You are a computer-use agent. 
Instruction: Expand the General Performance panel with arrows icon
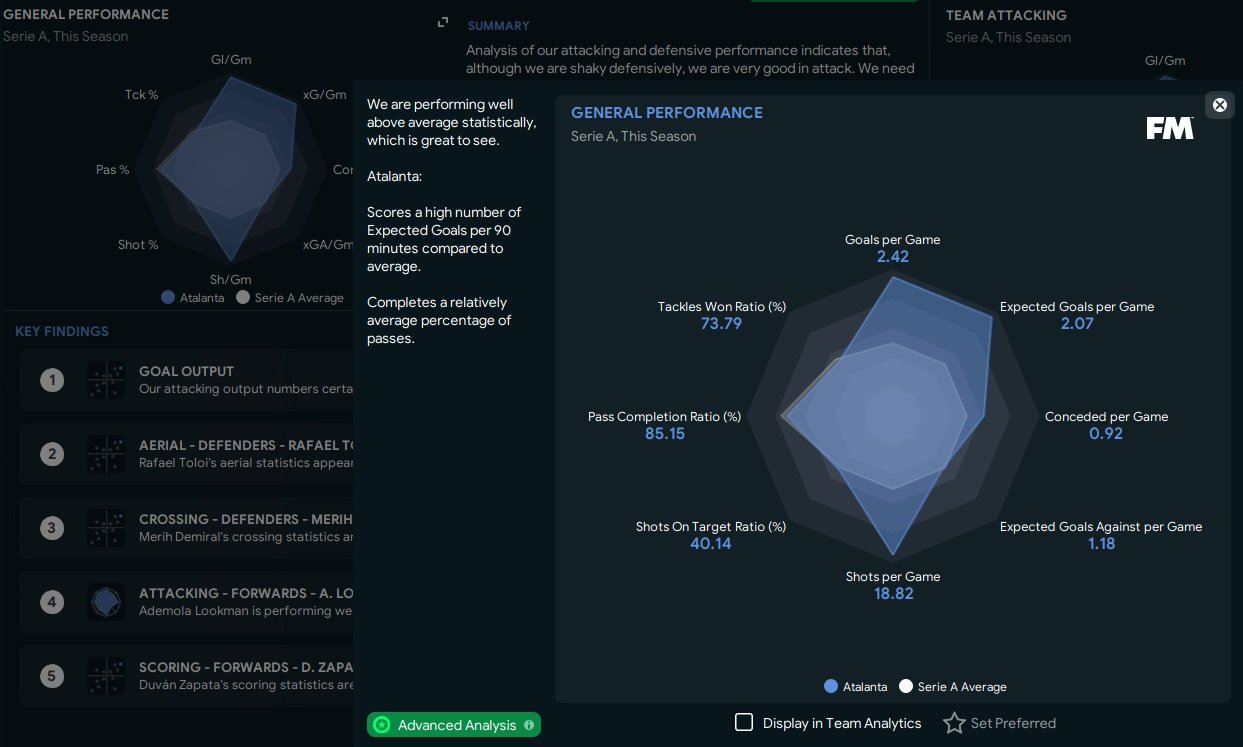pos(443,22)
